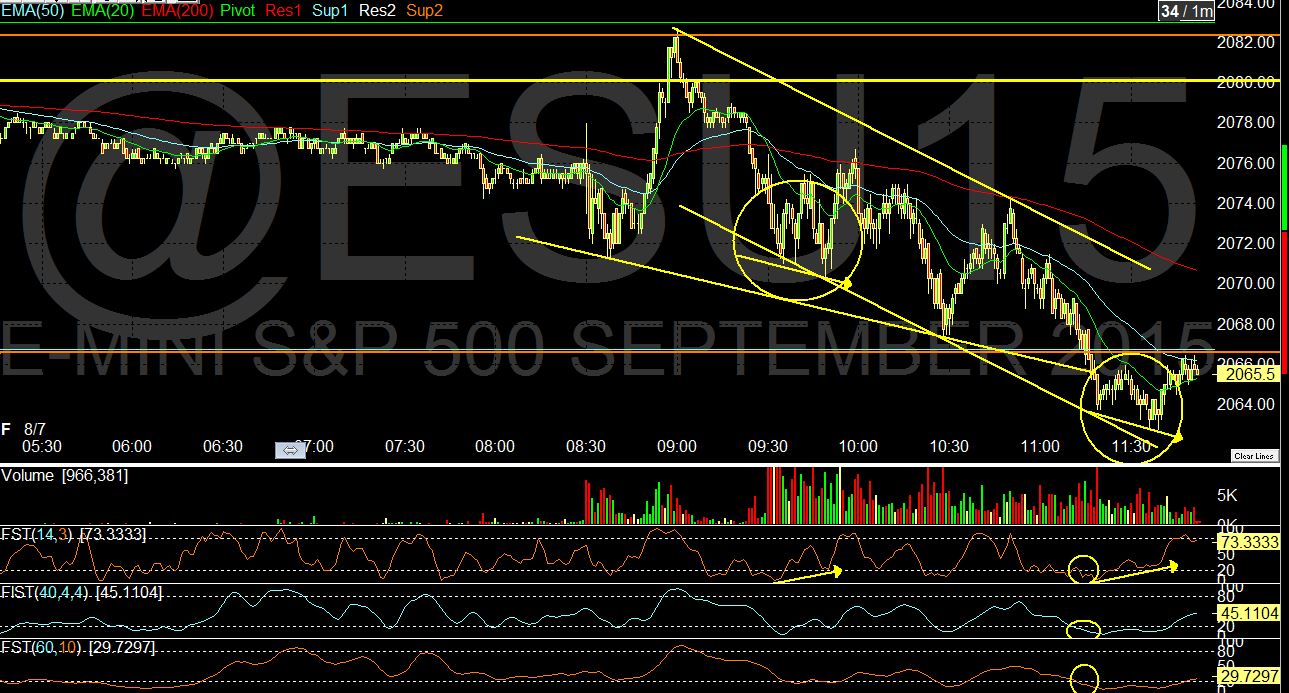Click the 73.3333 stochastic value tag

[x=1247, y=541]
